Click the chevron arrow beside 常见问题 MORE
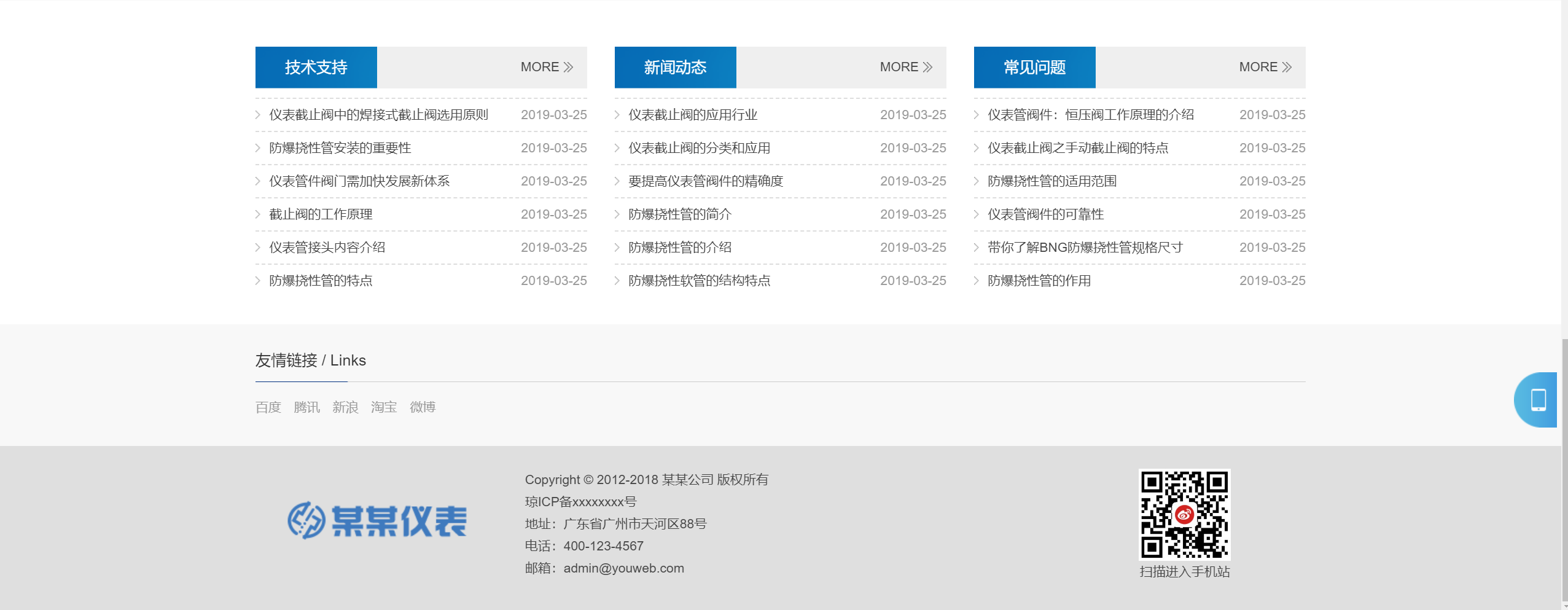This screenshot has height=610, width=1568. [x=1285, y=67]
